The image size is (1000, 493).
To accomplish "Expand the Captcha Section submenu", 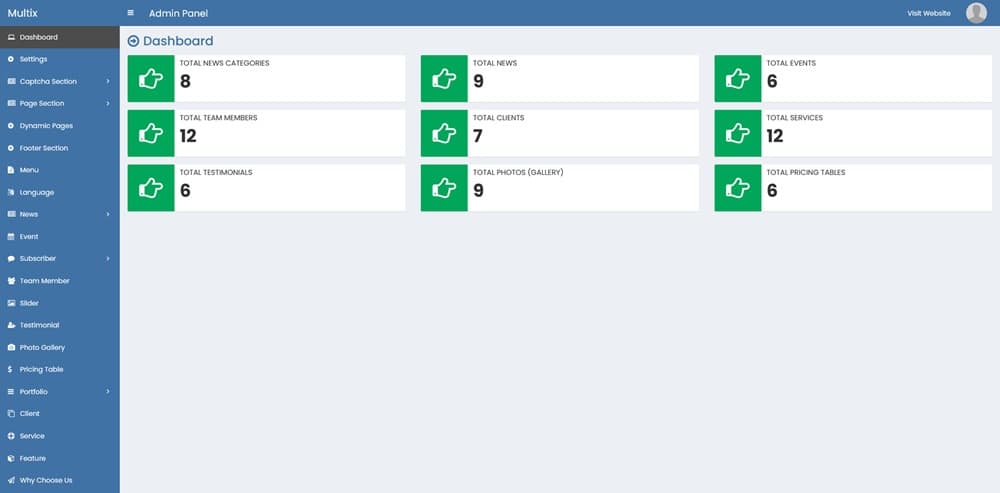I will click(x=107, y=81).
